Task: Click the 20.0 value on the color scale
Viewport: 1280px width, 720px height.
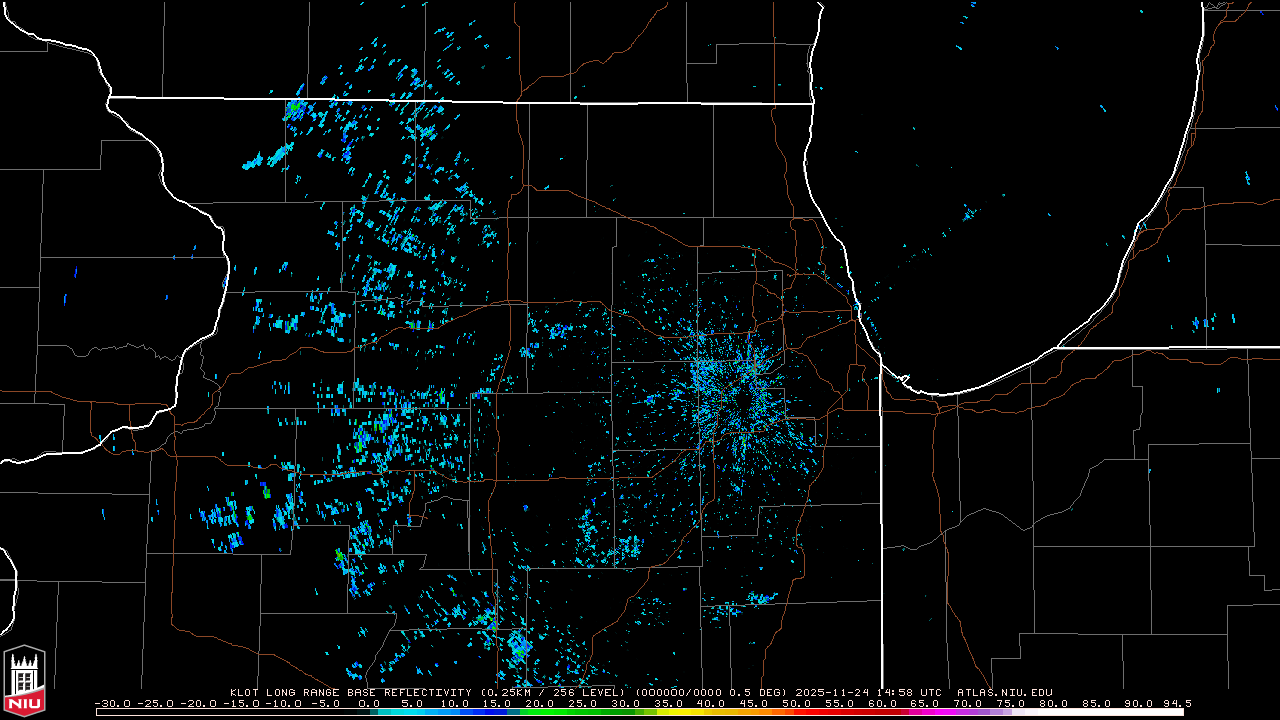Action: [x=539, y=703]
